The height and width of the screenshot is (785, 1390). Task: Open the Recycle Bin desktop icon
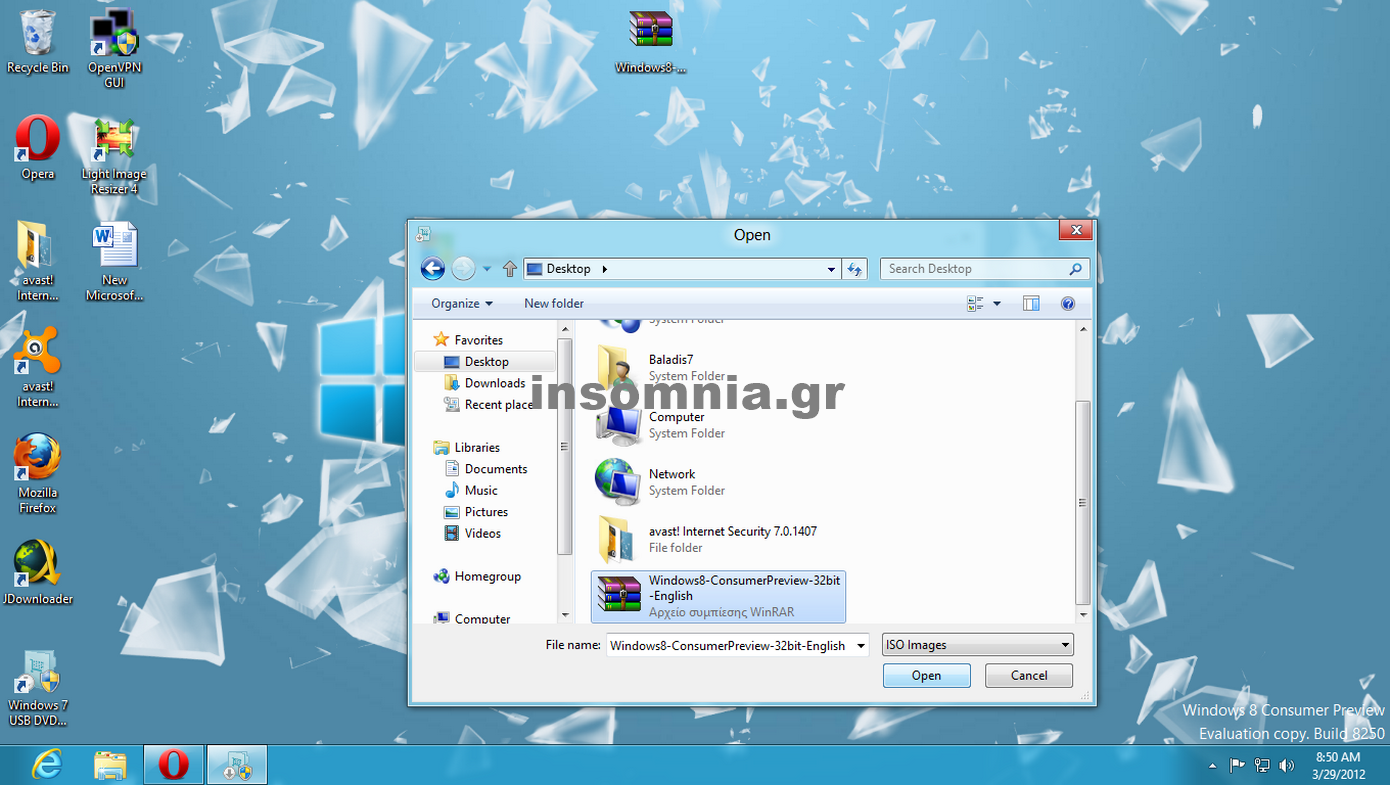(x=38, y=41)
